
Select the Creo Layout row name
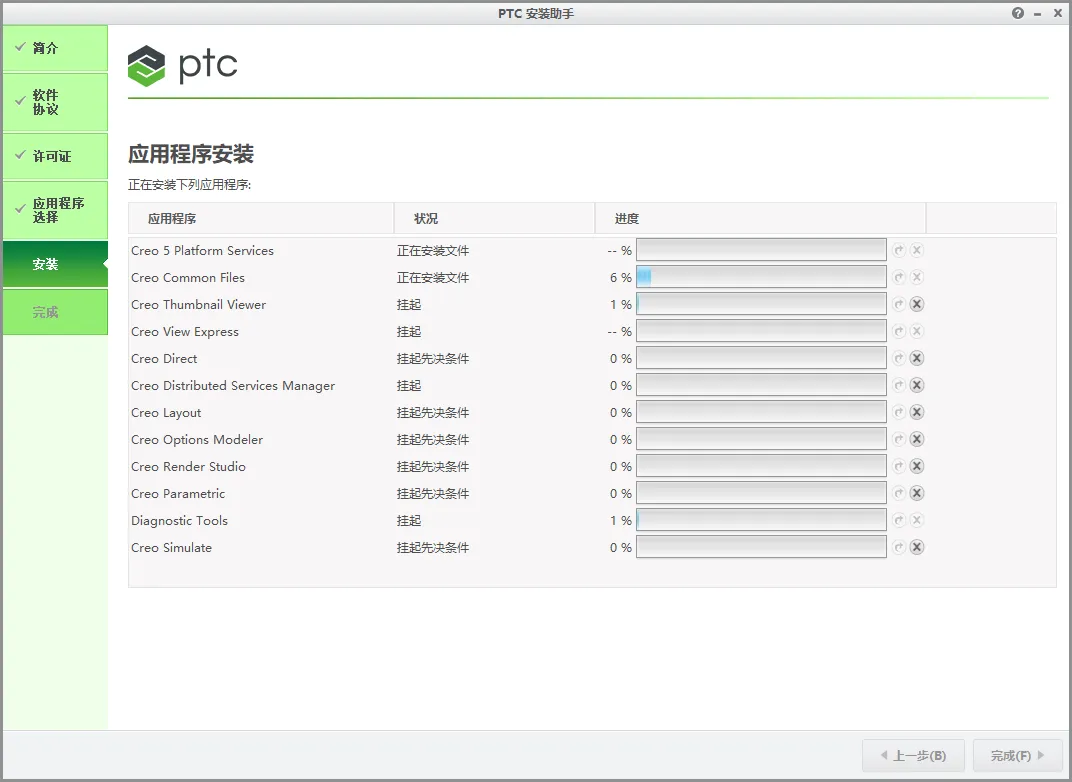166,413
